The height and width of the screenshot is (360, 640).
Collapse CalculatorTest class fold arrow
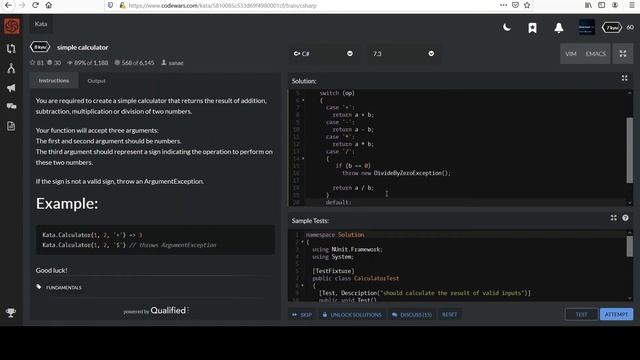(302, 286)
